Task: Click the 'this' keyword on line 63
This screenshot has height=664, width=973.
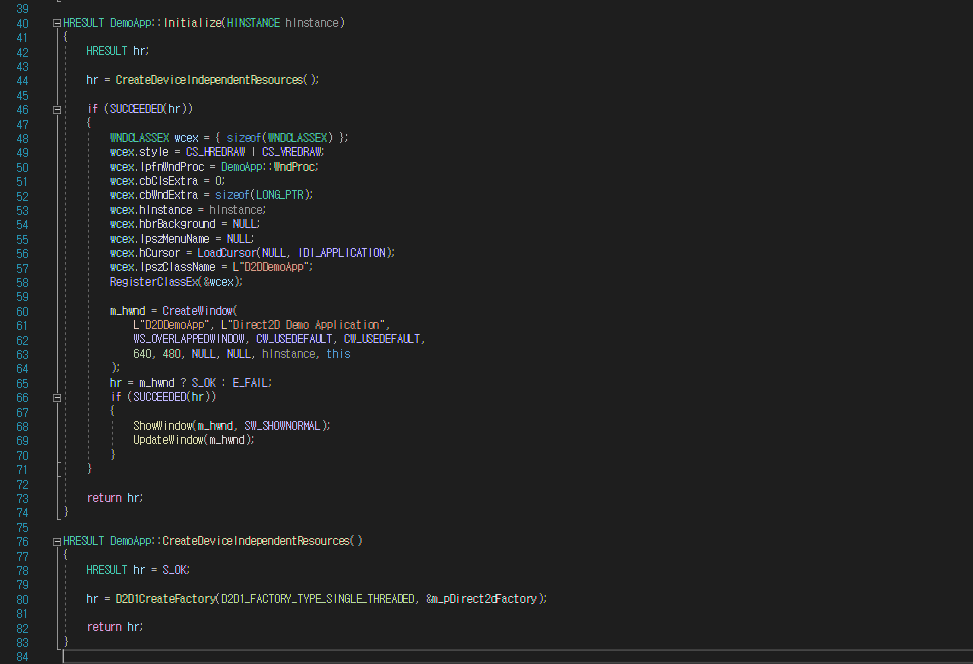Action: [338, 354]
